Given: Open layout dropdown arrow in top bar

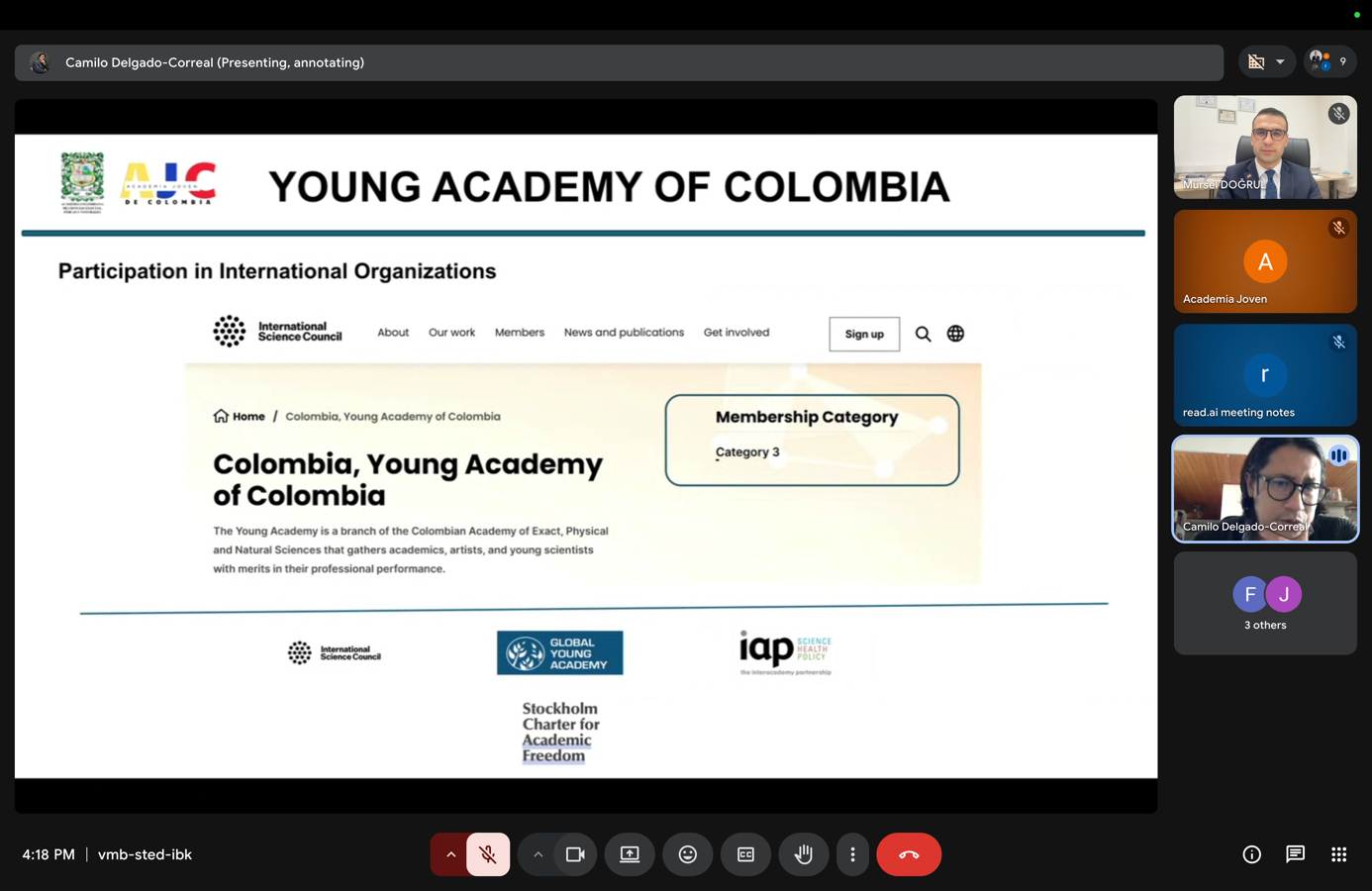Looking at the screenshot, I should pos(1280,62).
